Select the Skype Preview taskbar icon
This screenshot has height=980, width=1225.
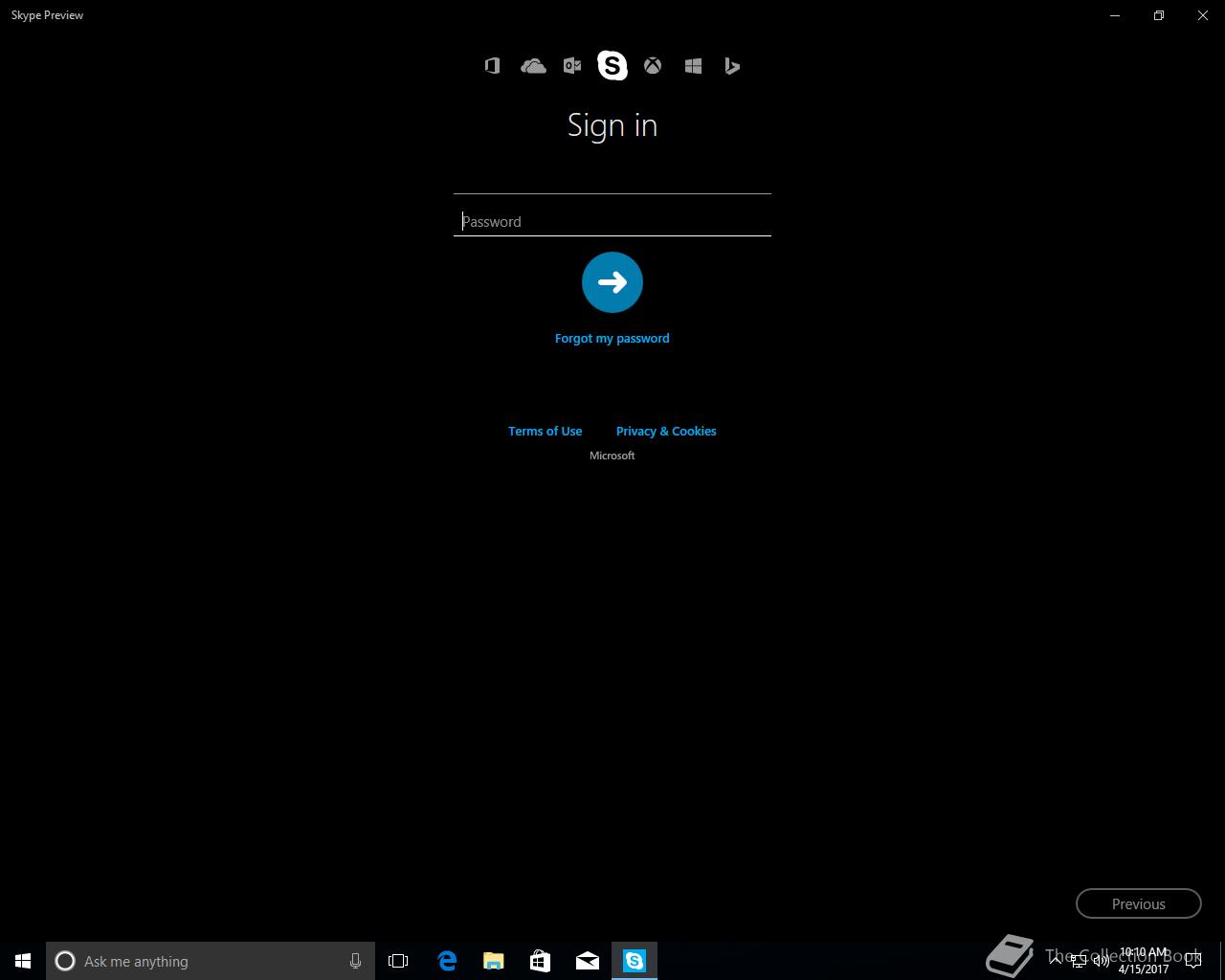pos(635,961)
